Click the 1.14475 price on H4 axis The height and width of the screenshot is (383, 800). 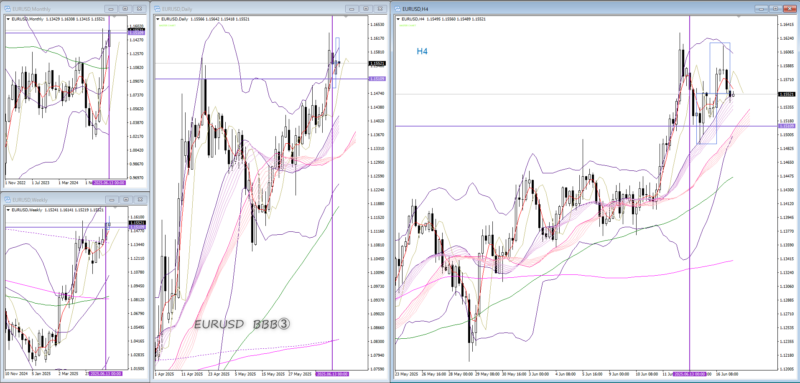pos(787,176)
